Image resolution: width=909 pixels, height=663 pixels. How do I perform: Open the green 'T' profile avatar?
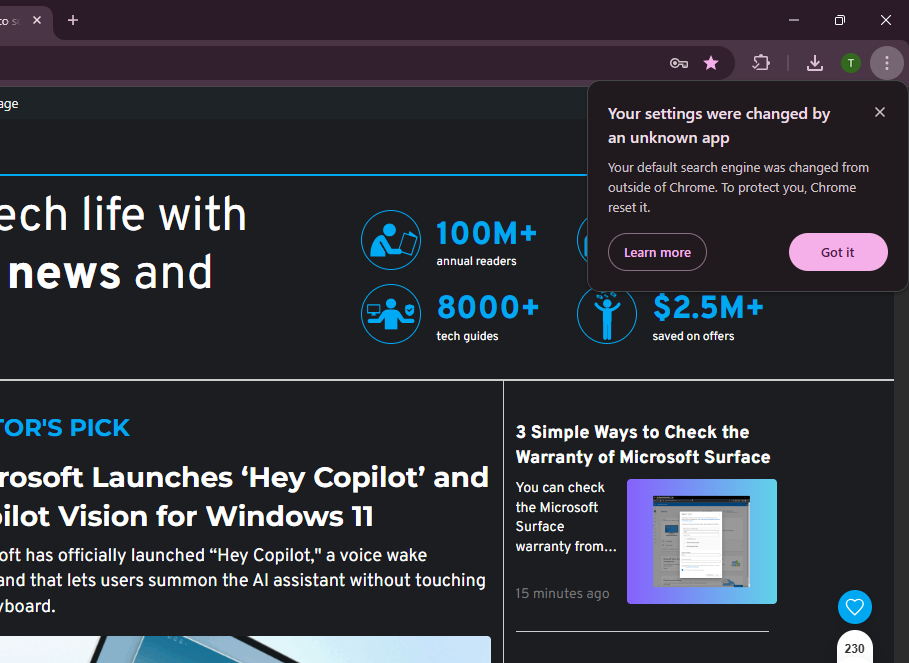tap(850, 63)
